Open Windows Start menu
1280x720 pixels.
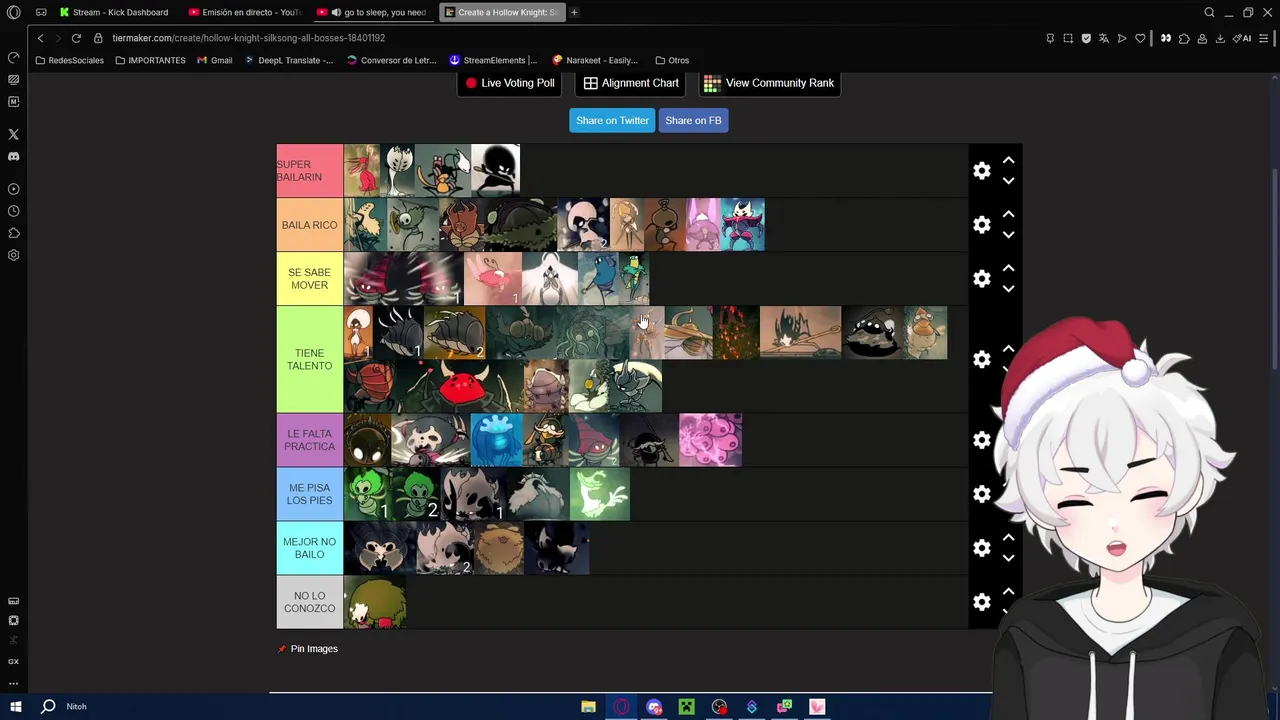[x=15, y=706]
